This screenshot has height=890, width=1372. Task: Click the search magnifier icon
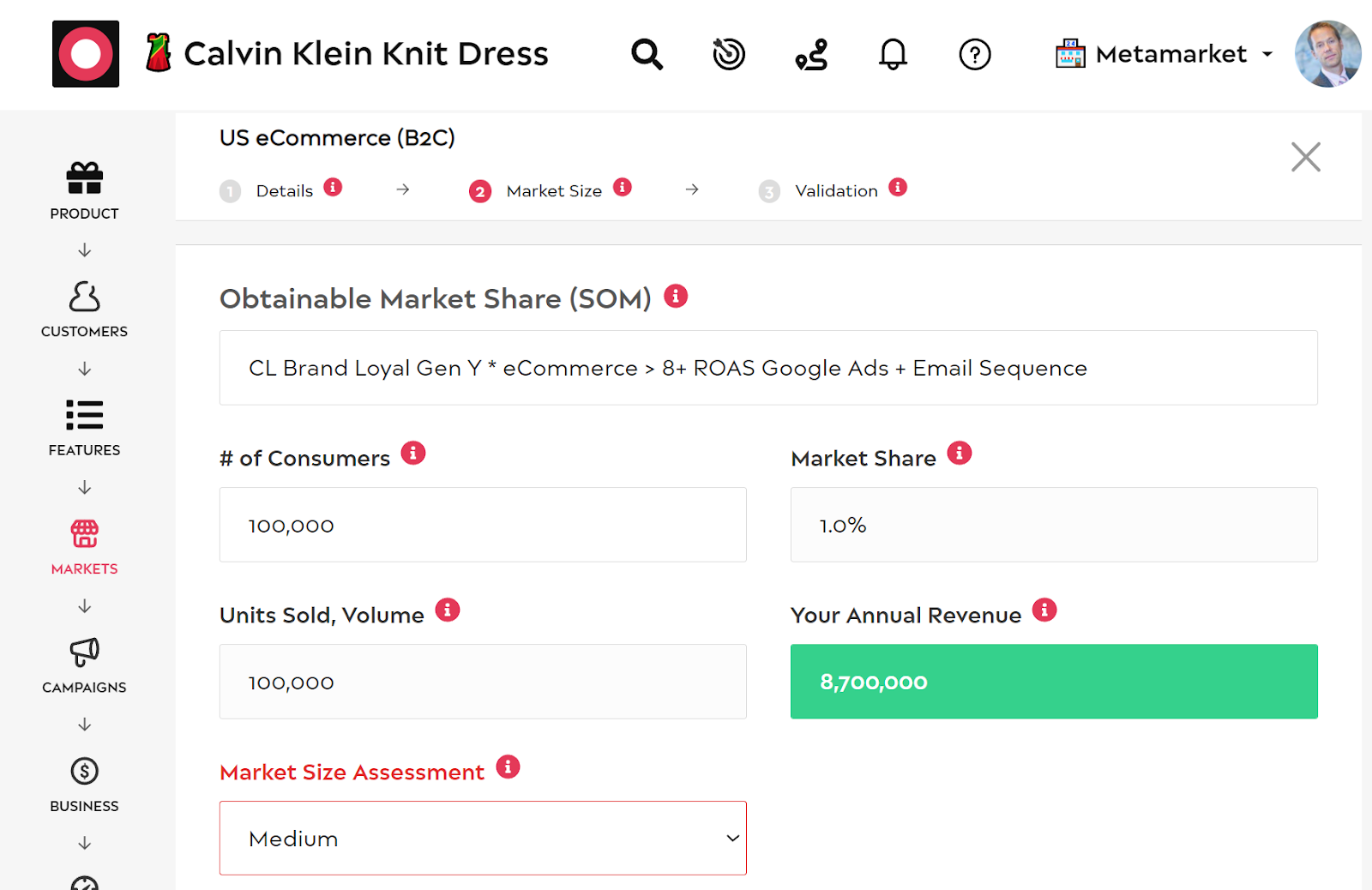point(647,54)
